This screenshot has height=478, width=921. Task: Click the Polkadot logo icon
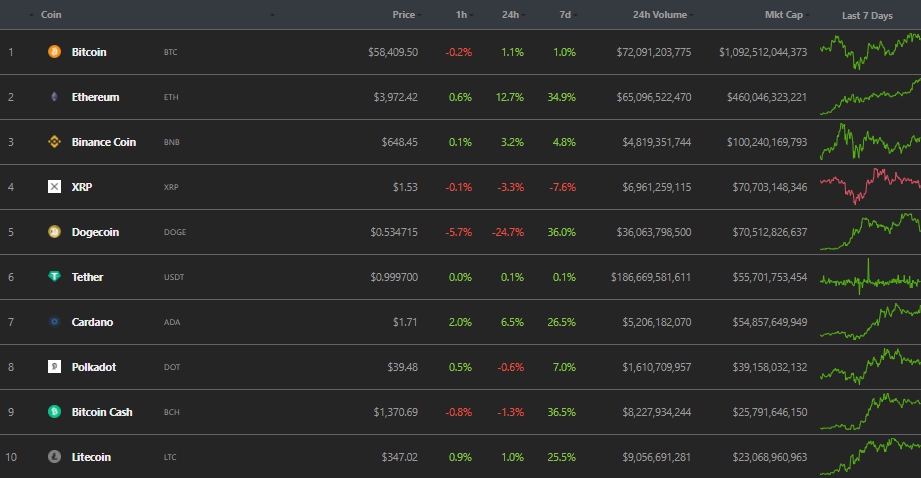(x=54, y=367)
